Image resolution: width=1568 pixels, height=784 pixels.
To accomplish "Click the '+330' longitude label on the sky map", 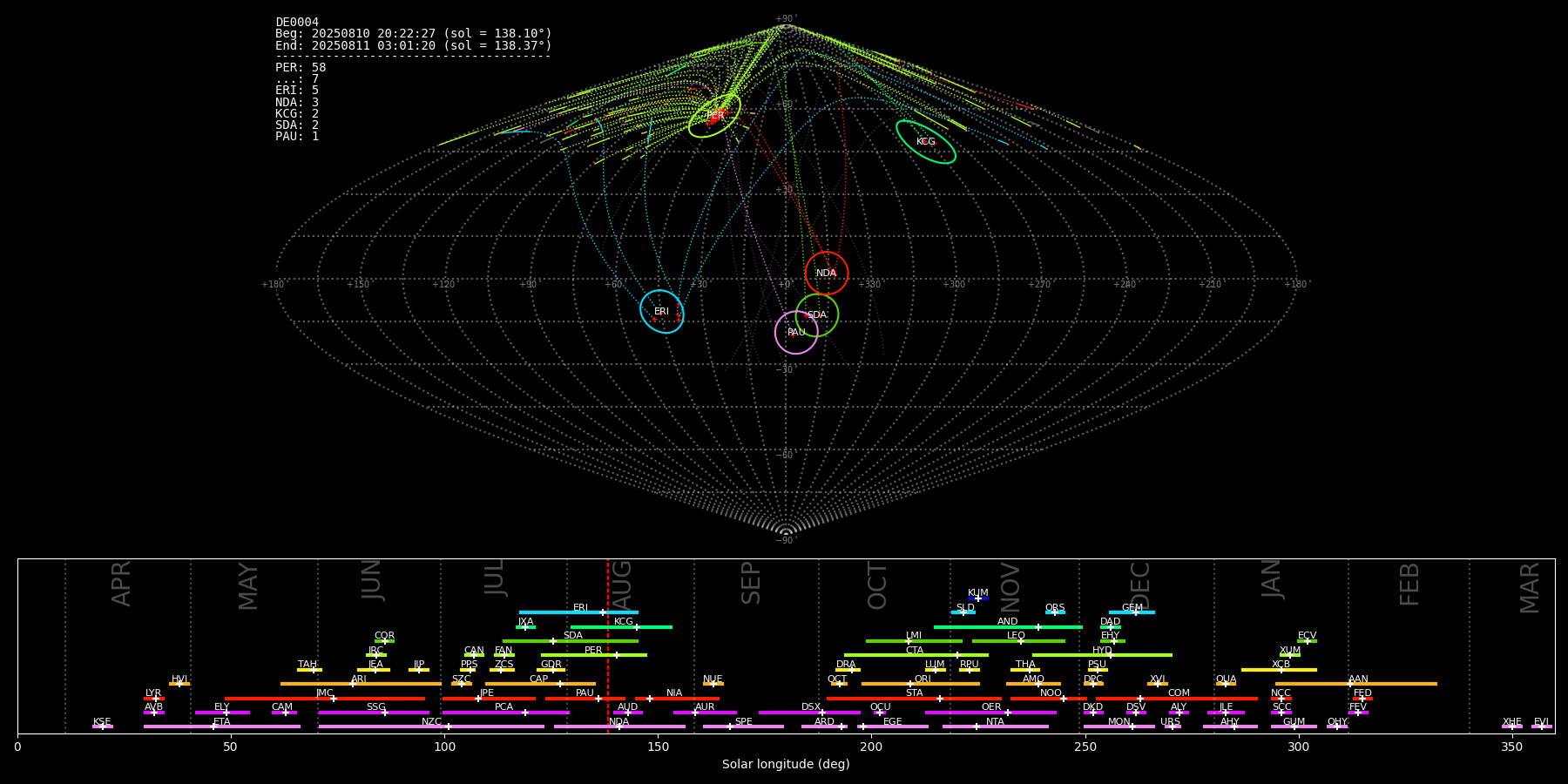I will (x=868, y=284).
